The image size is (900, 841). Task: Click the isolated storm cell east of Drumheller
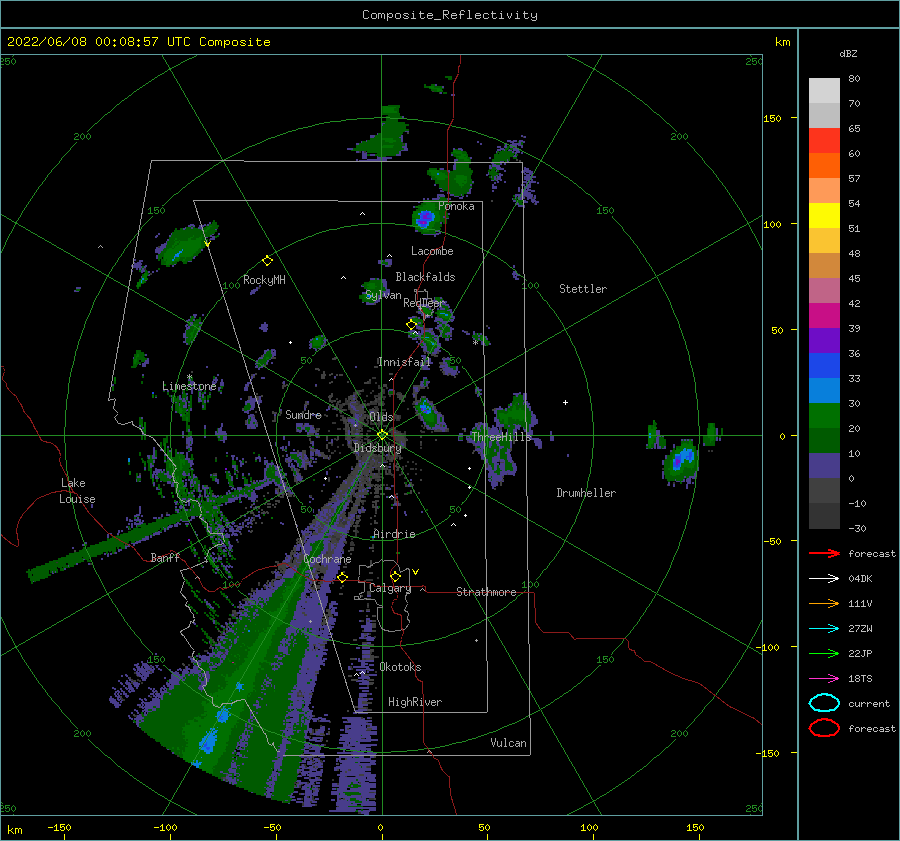point(681,460)
